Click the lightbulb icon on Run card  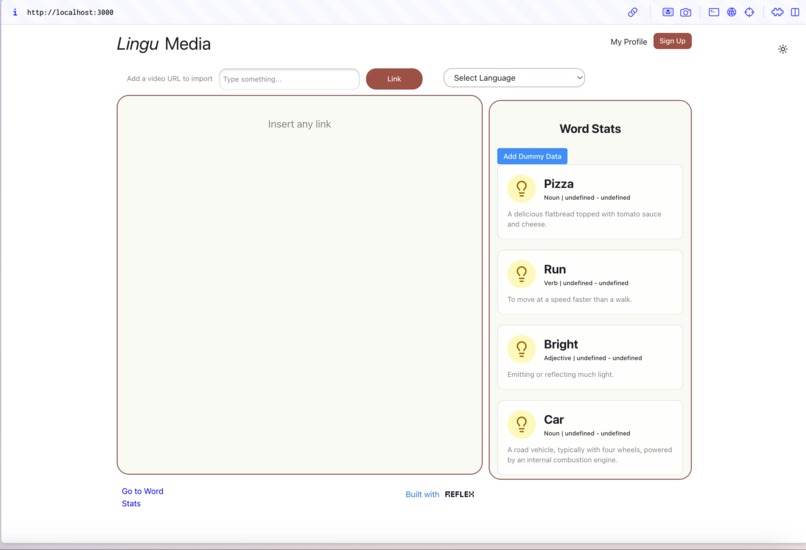pyautogui.click(x=521, y=274)
